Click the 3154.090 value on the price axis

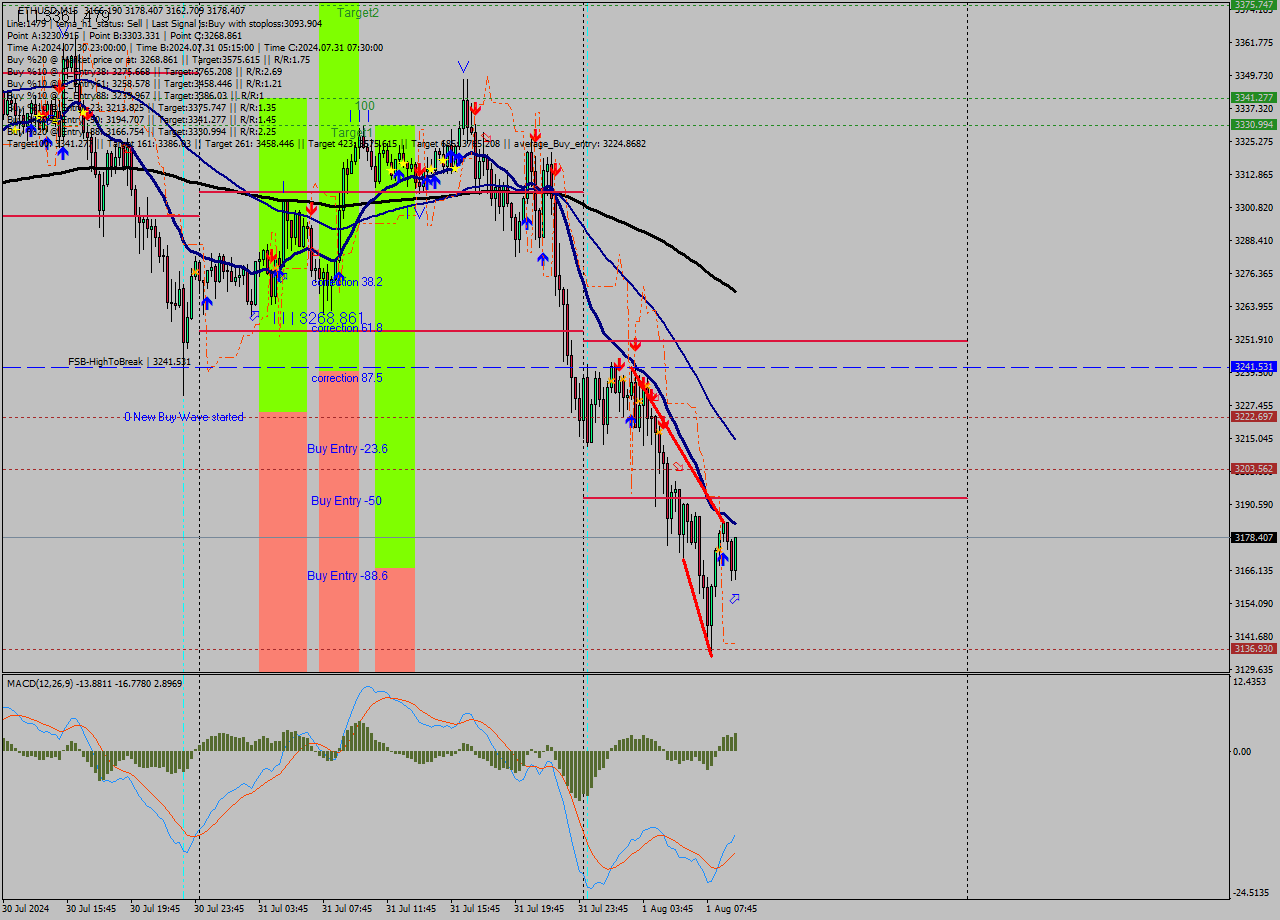[x=1253, y=603]
